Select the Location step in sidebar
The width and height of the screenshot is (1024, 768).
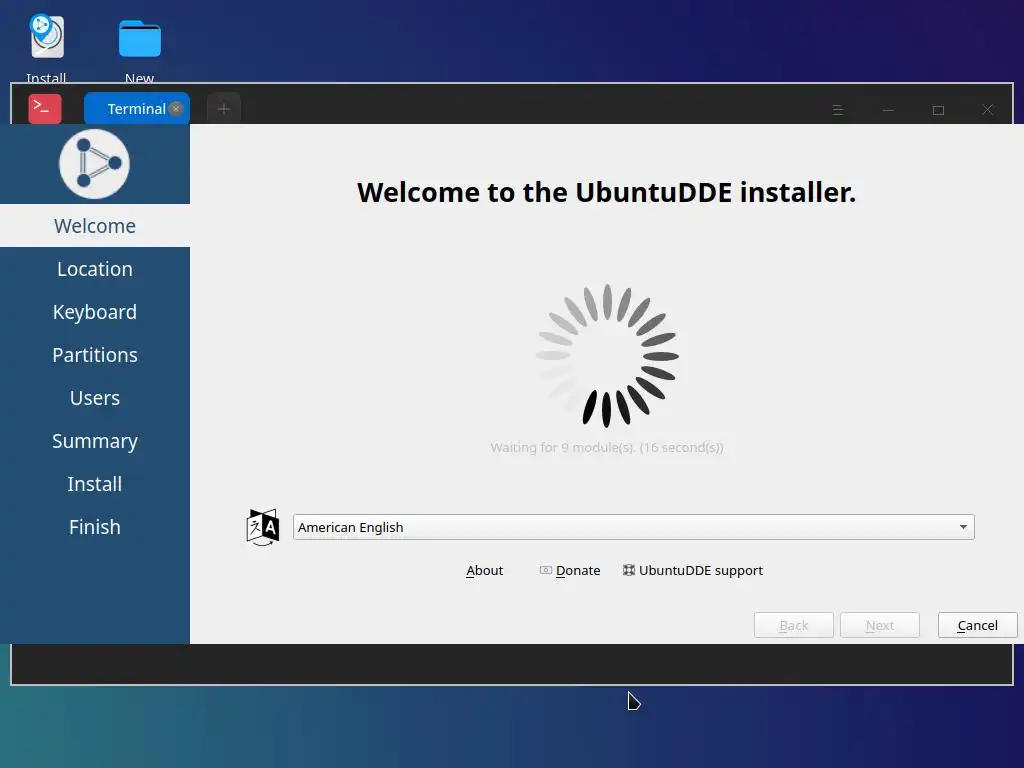(x=95, y=269)
